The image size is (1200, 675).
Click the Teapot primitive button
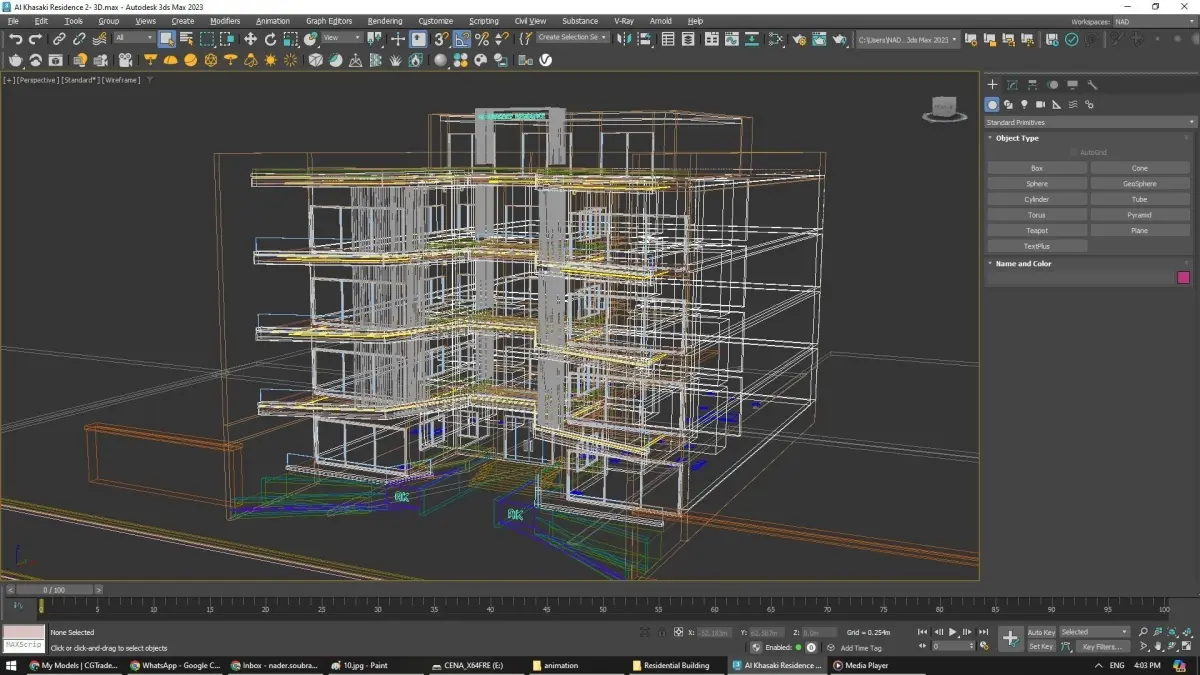tap(1037, 230)
